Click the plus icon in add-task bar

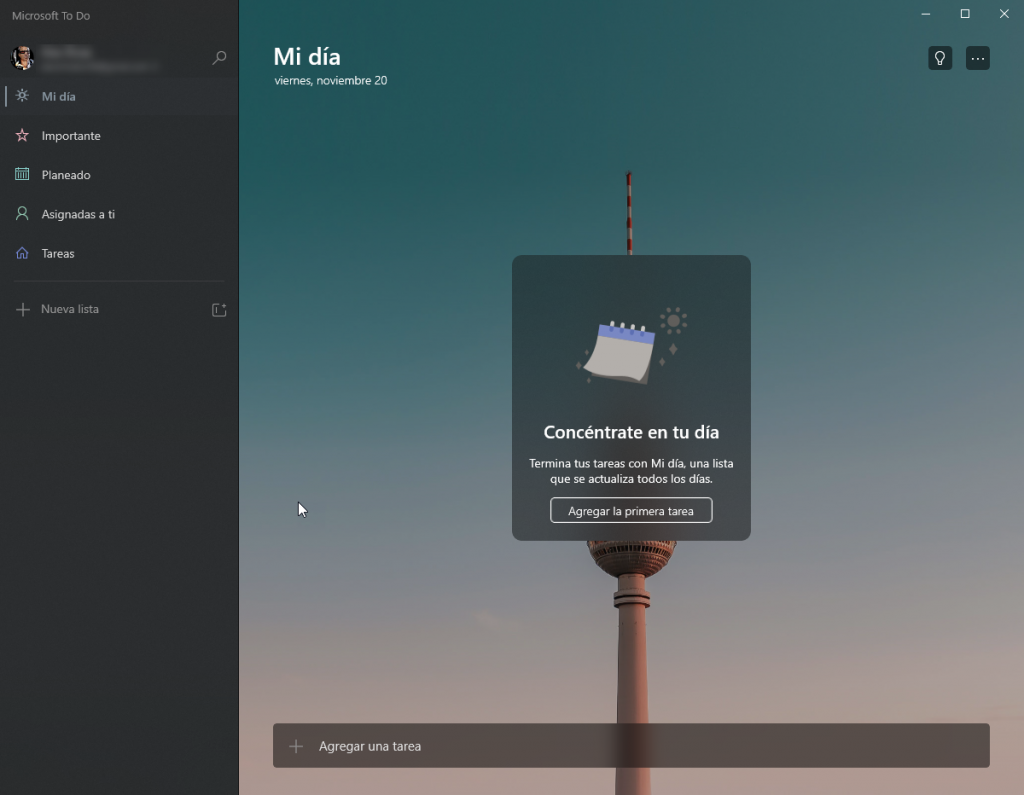(x=296, y=746)
